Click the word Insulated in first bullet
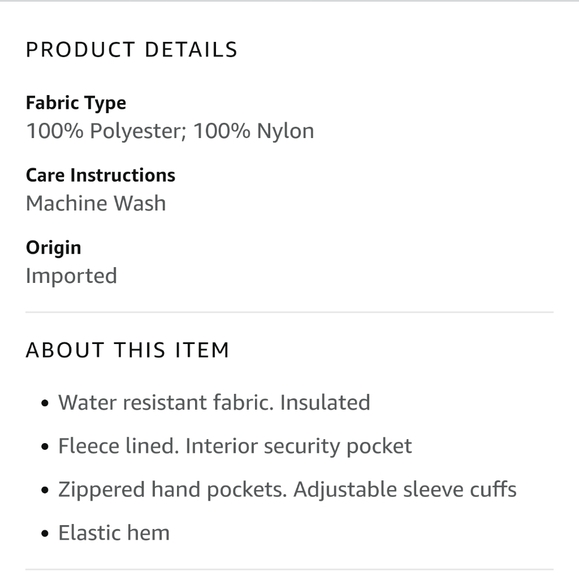Viewport: 579px width, 580px height. click(325, 402)
